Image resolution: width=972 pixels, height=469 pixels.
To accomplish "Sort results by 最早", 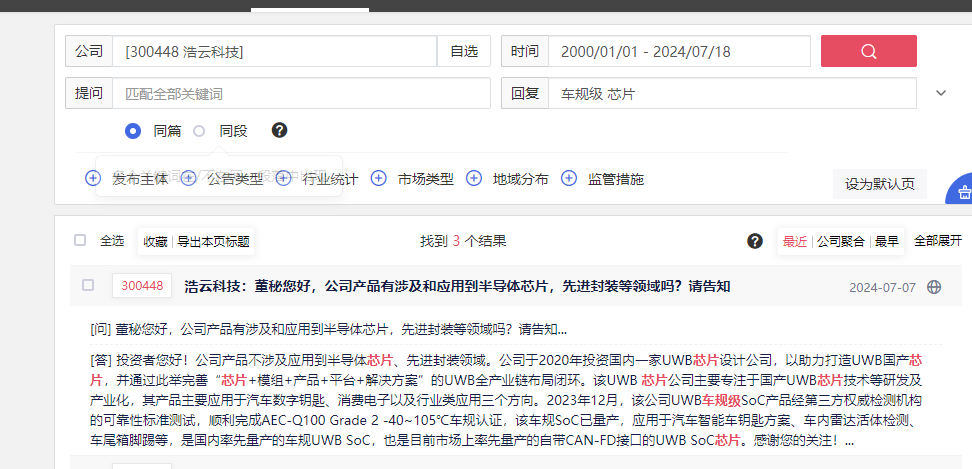I will (x=887, y=241).
